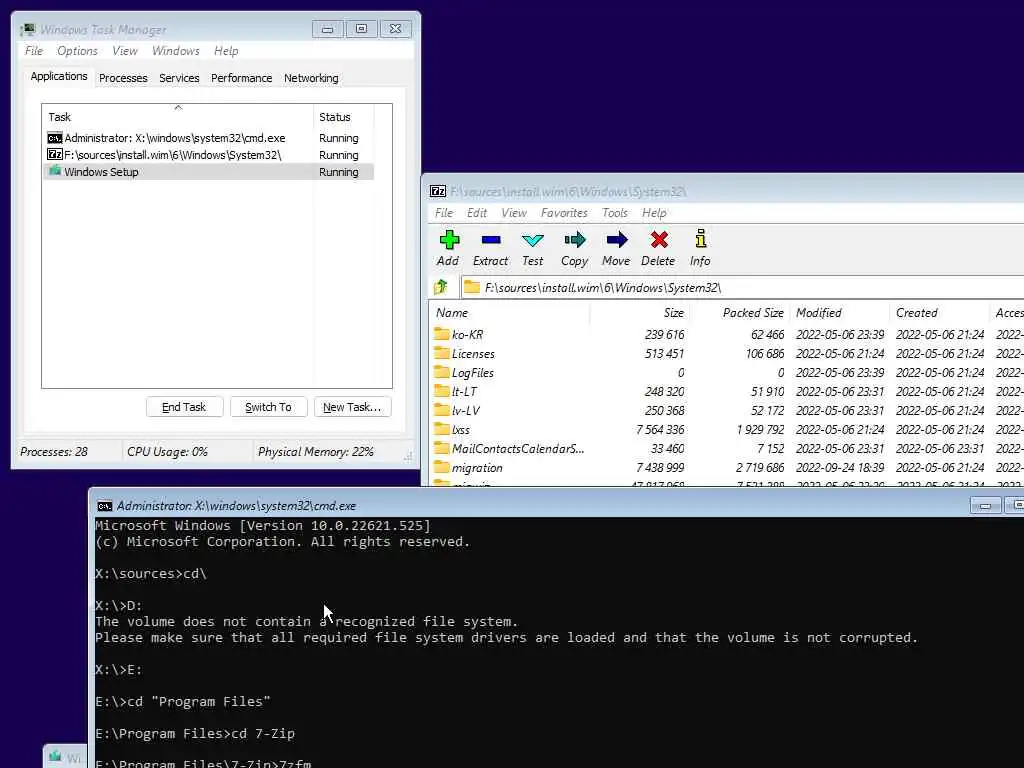This screenshot has height=768, width=1024.
Task: Click 7-Zip window title bar icon
Action: click(438, 191)
